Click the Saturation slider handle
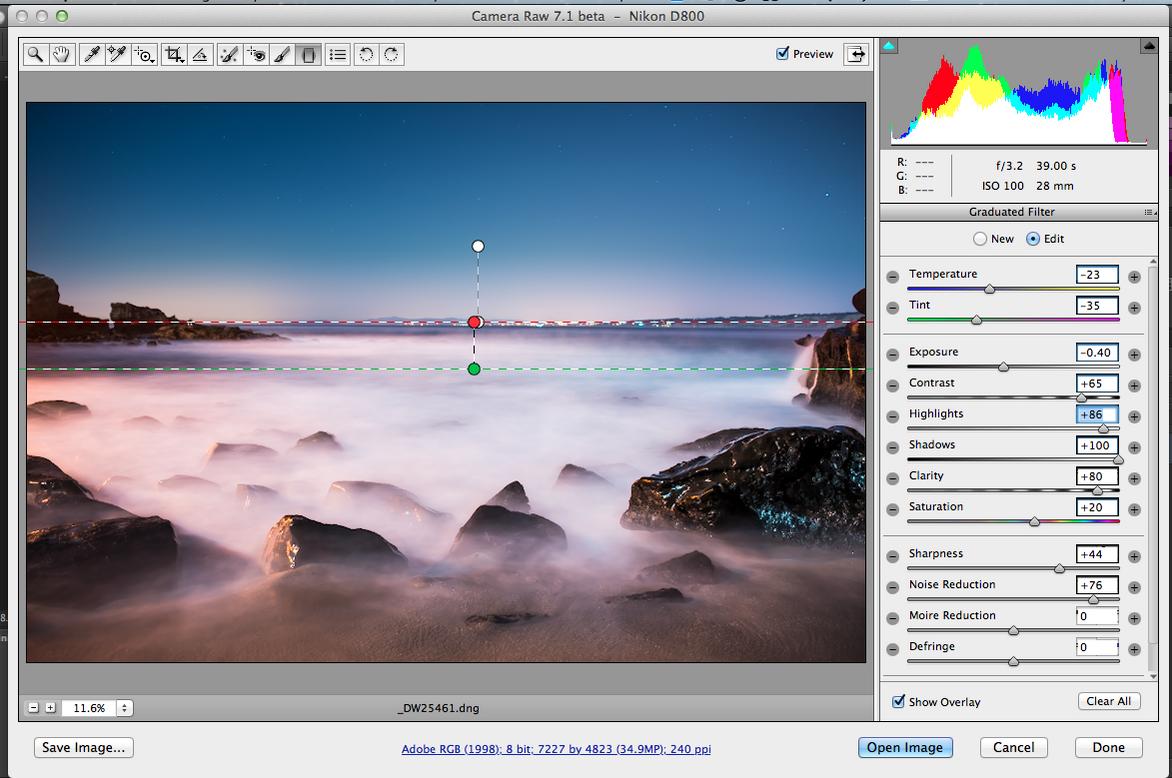 point(1034,522)
